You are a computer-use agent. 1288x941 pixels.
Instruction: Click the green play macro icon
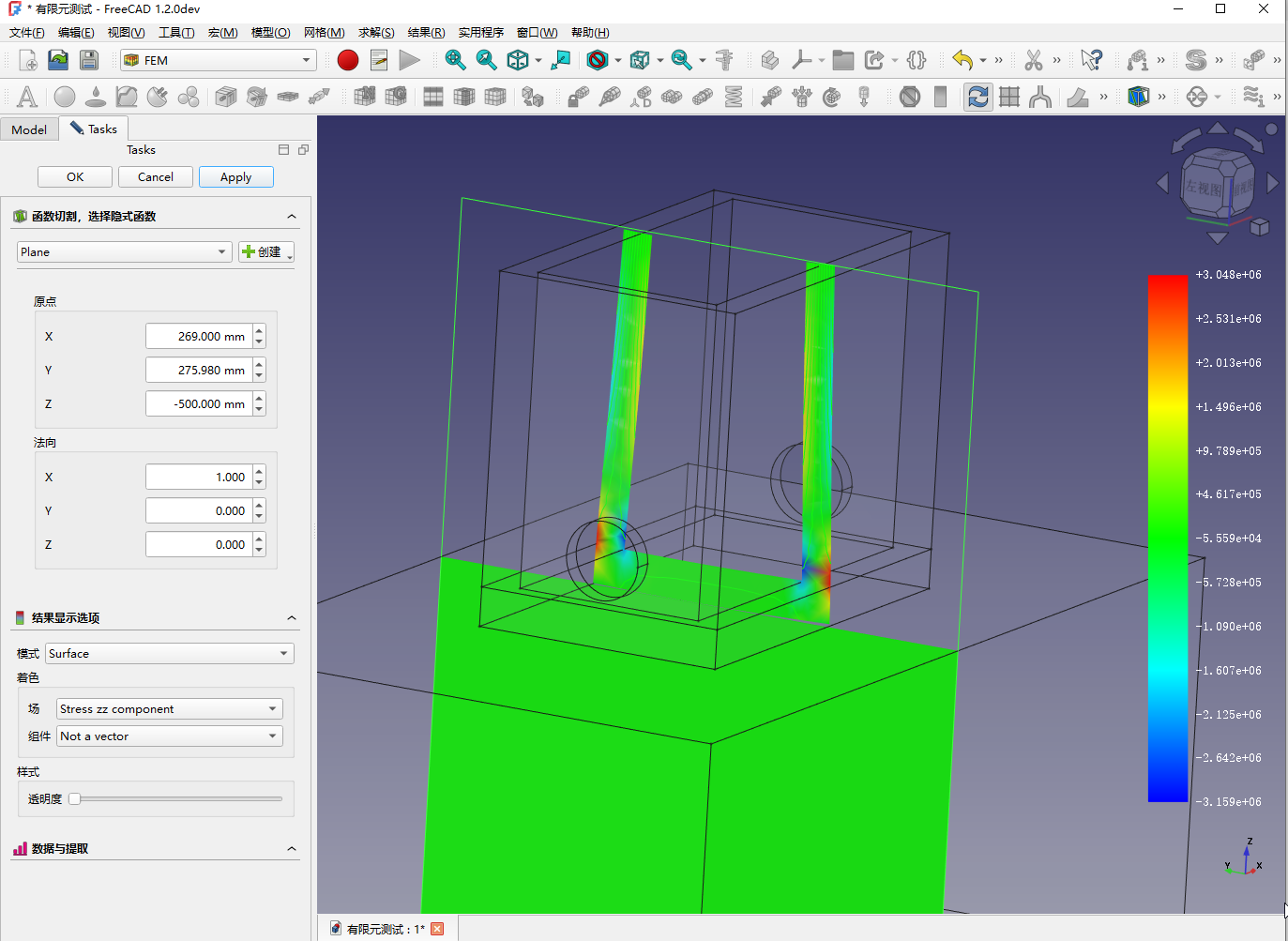(x=409, y=60)
